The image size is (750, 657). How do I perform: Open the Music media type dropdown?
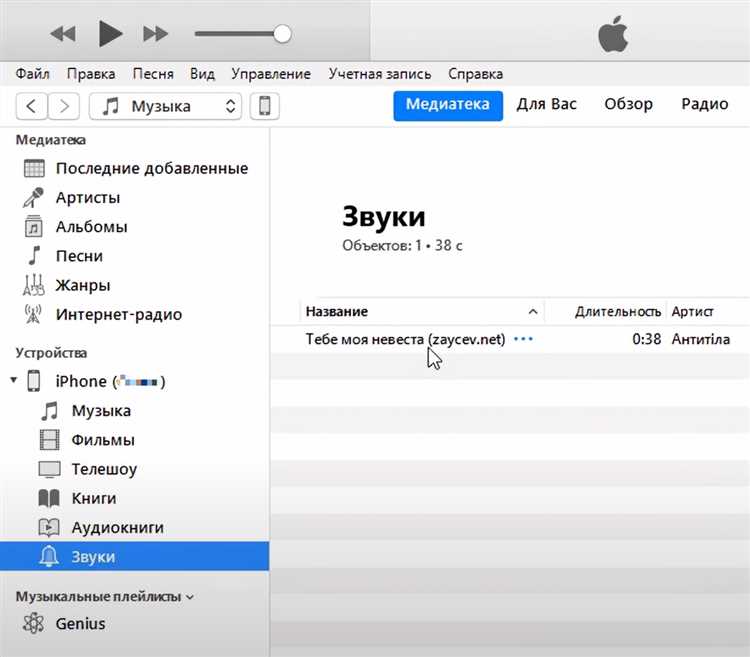(x=165, y=106)
